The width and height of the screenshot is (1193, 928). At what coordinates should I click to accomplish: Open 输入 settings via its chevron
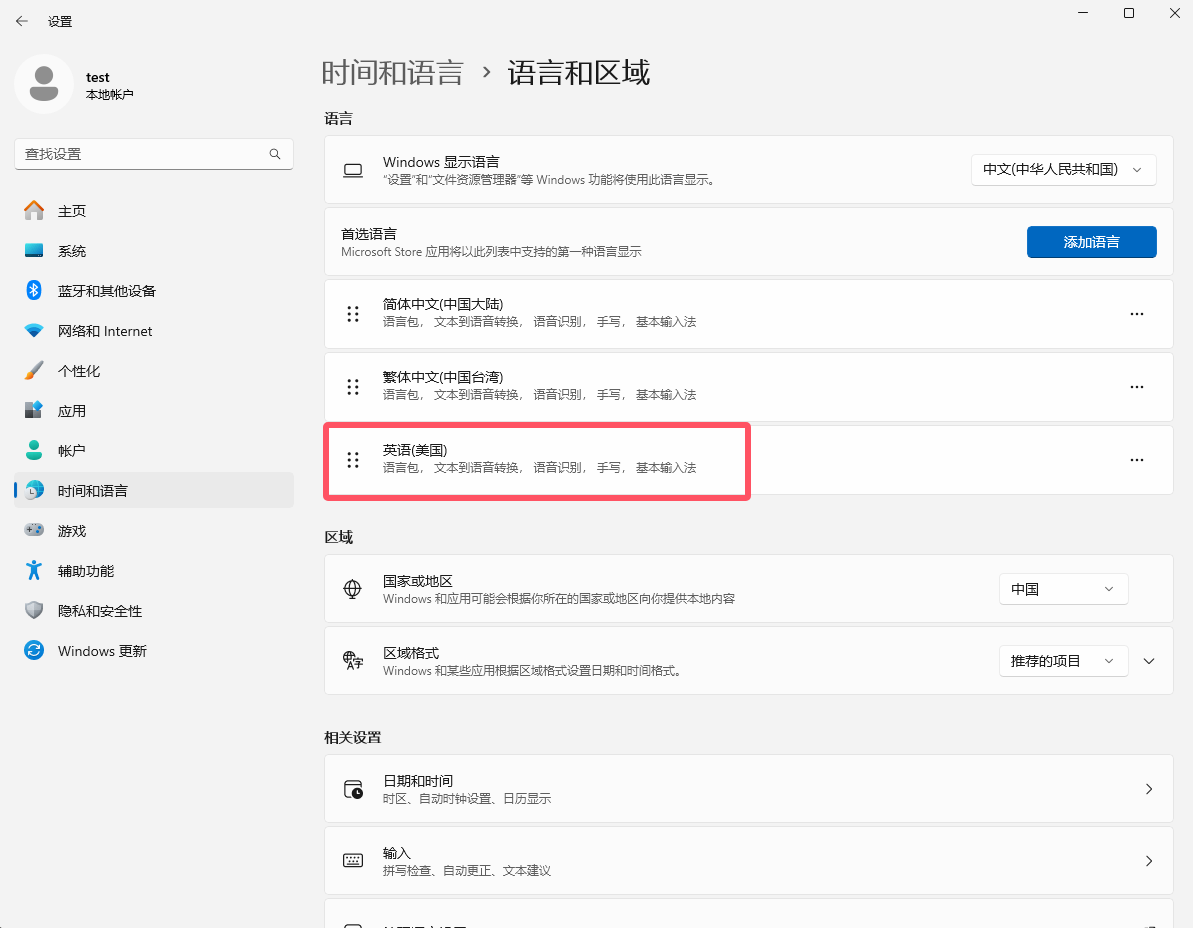pyautogui.click(x=1149, y=861)
